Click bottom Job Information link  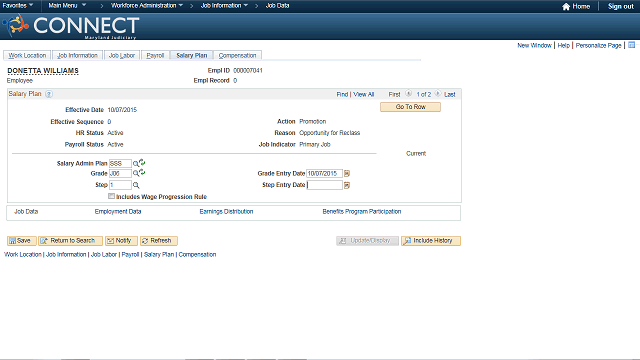(66, 254)
